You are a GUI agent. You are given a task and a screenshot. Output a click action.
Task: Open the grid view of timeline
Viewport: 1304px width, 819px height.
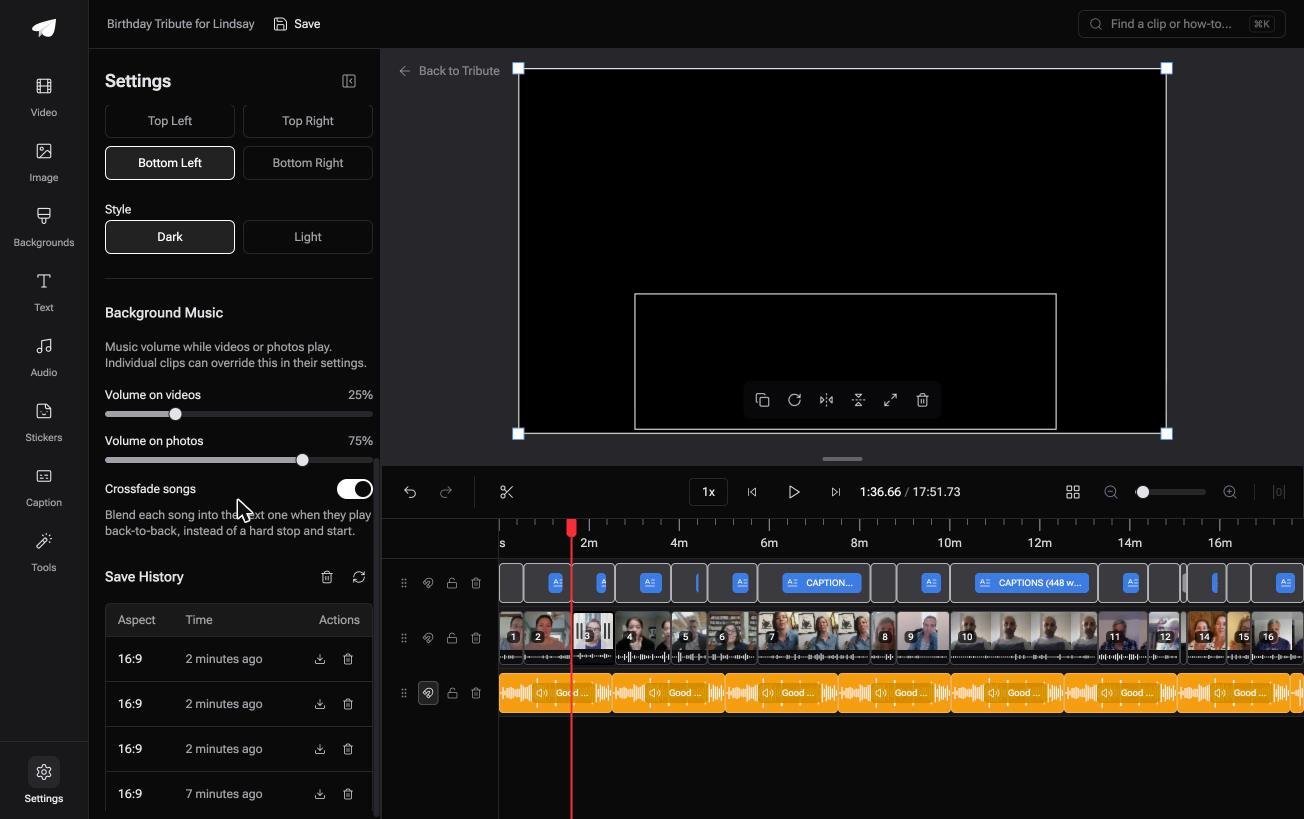1073,492
